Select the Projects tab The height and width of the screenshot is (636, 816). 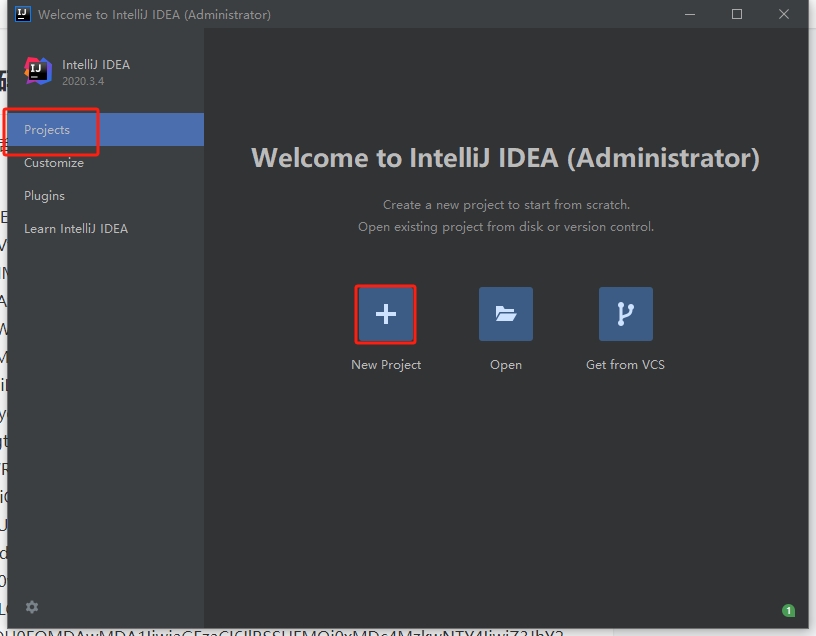tap(106, 130)
